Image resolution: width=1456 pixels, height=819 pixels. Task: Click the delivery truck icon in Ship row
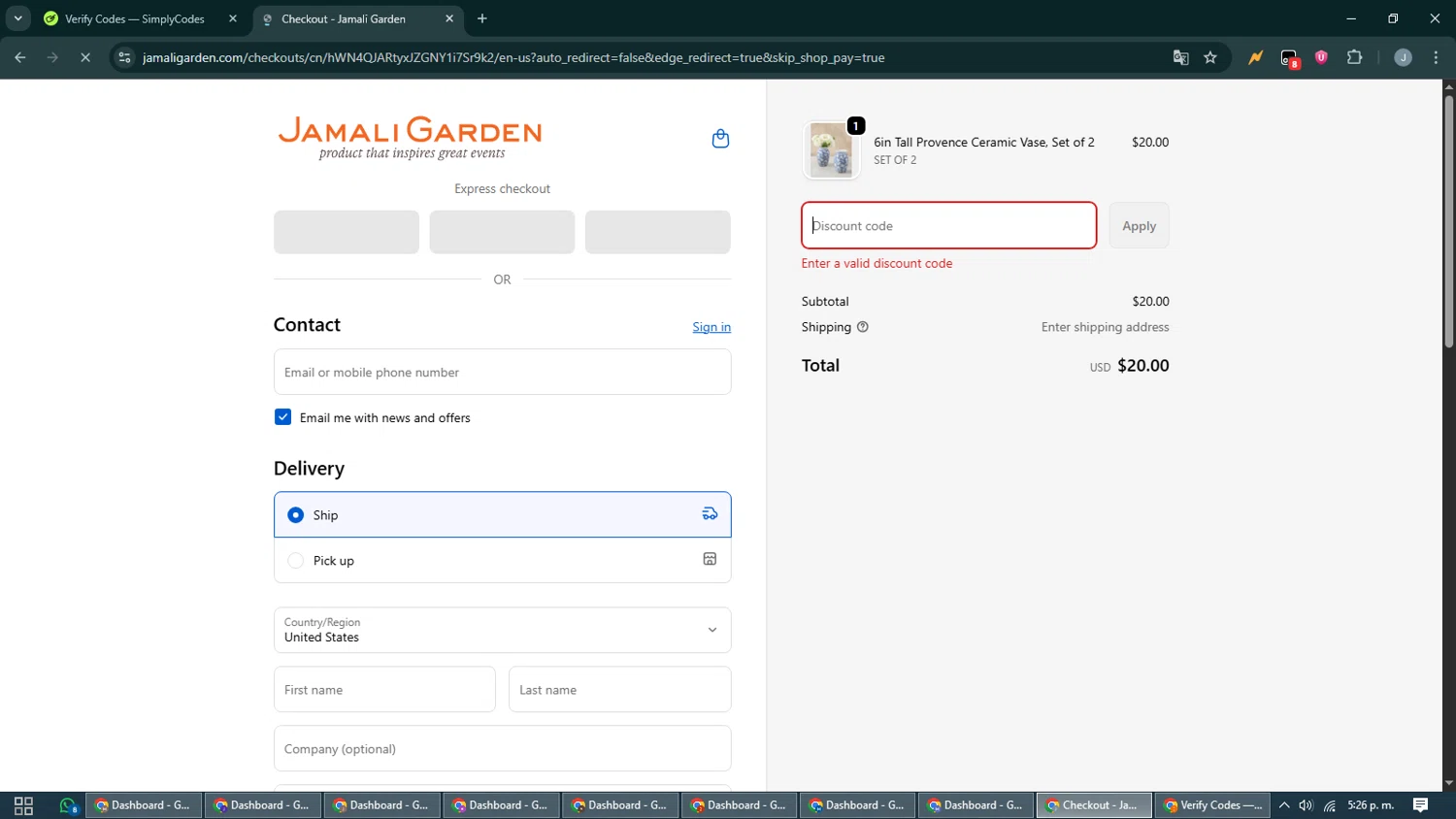click(710, 514)
